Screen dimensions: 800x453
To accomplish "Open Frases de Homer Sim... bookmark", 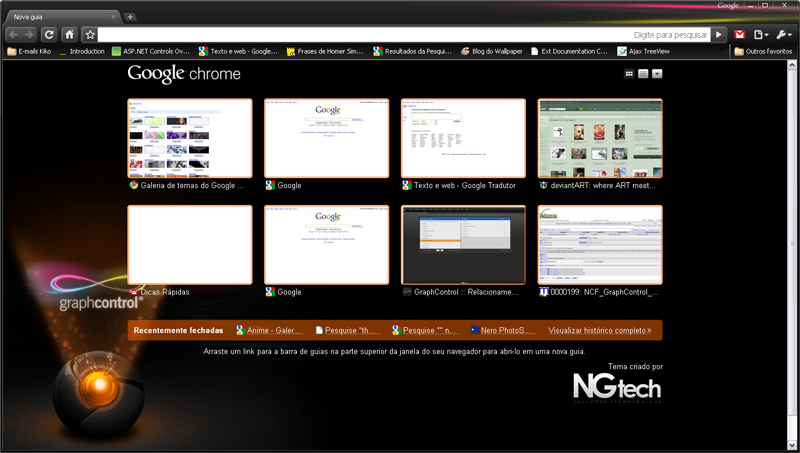I will 325,51.
